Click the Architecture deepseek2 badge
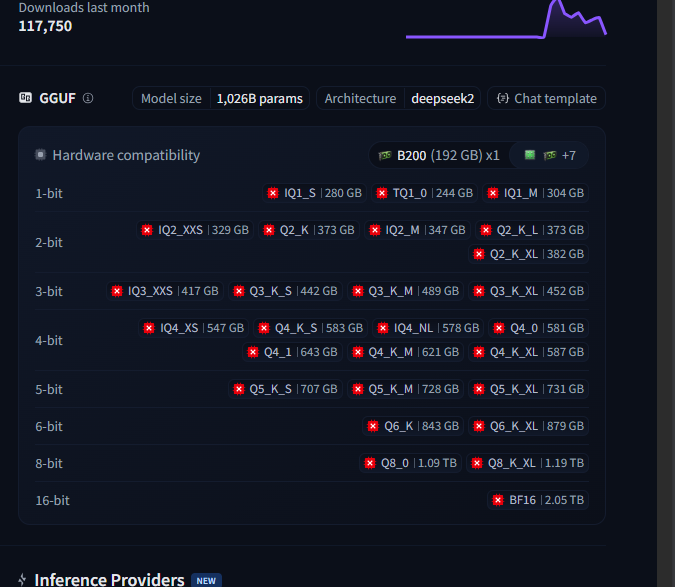This screenshot has height=587, width=675. (x=398, y=98)
